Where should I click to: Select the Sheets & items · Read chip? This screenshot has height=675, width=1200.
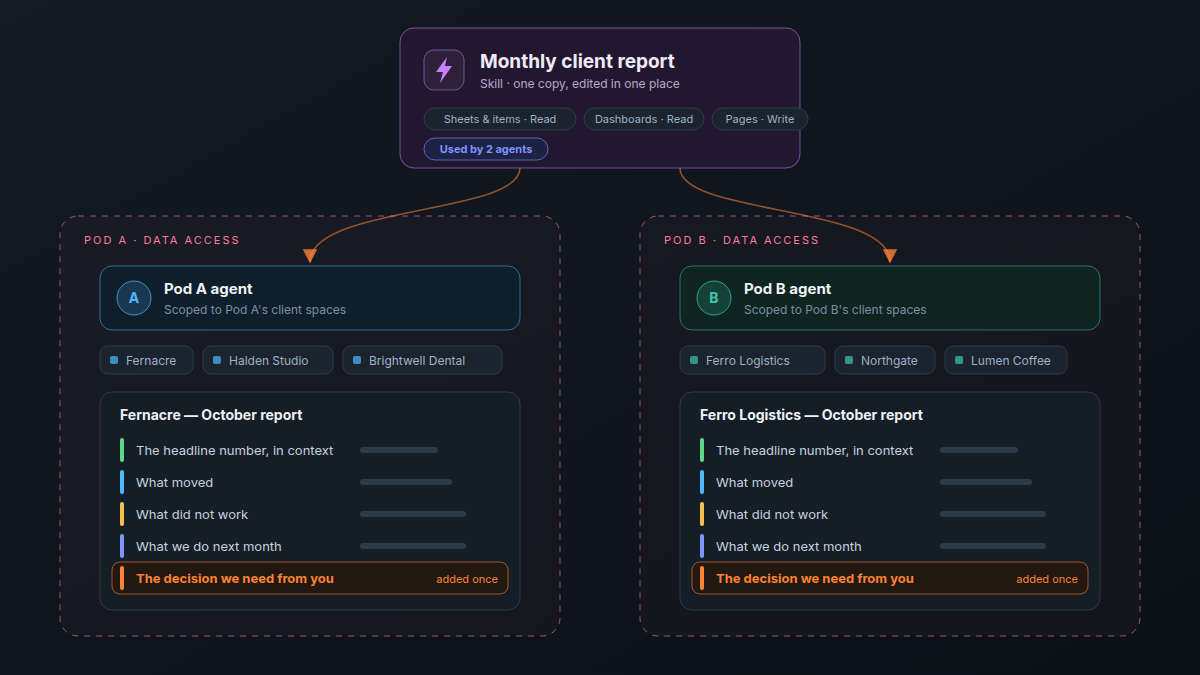(500, 119)
